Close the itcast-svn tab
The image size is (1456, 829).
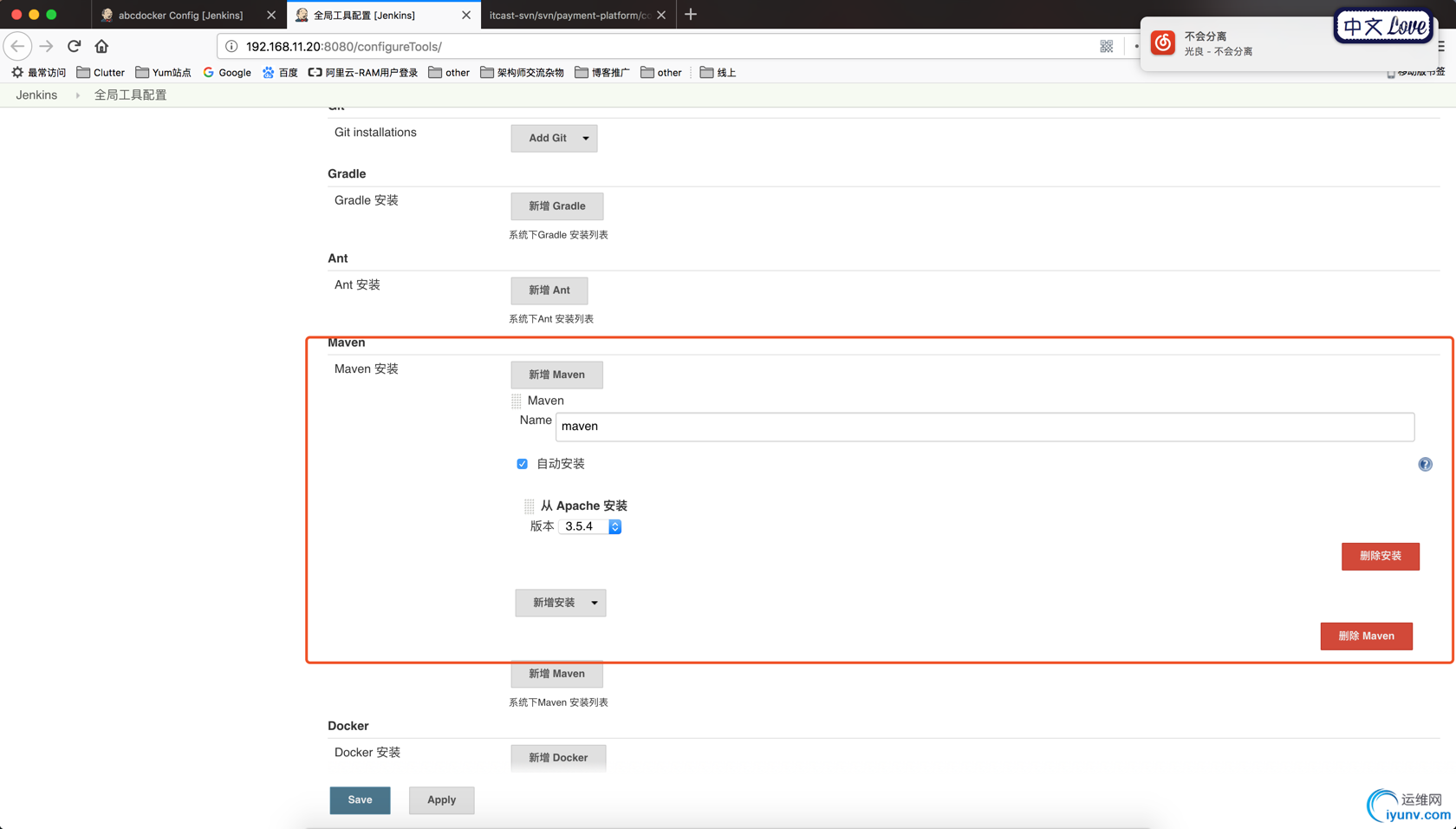(x=661, y=15)
